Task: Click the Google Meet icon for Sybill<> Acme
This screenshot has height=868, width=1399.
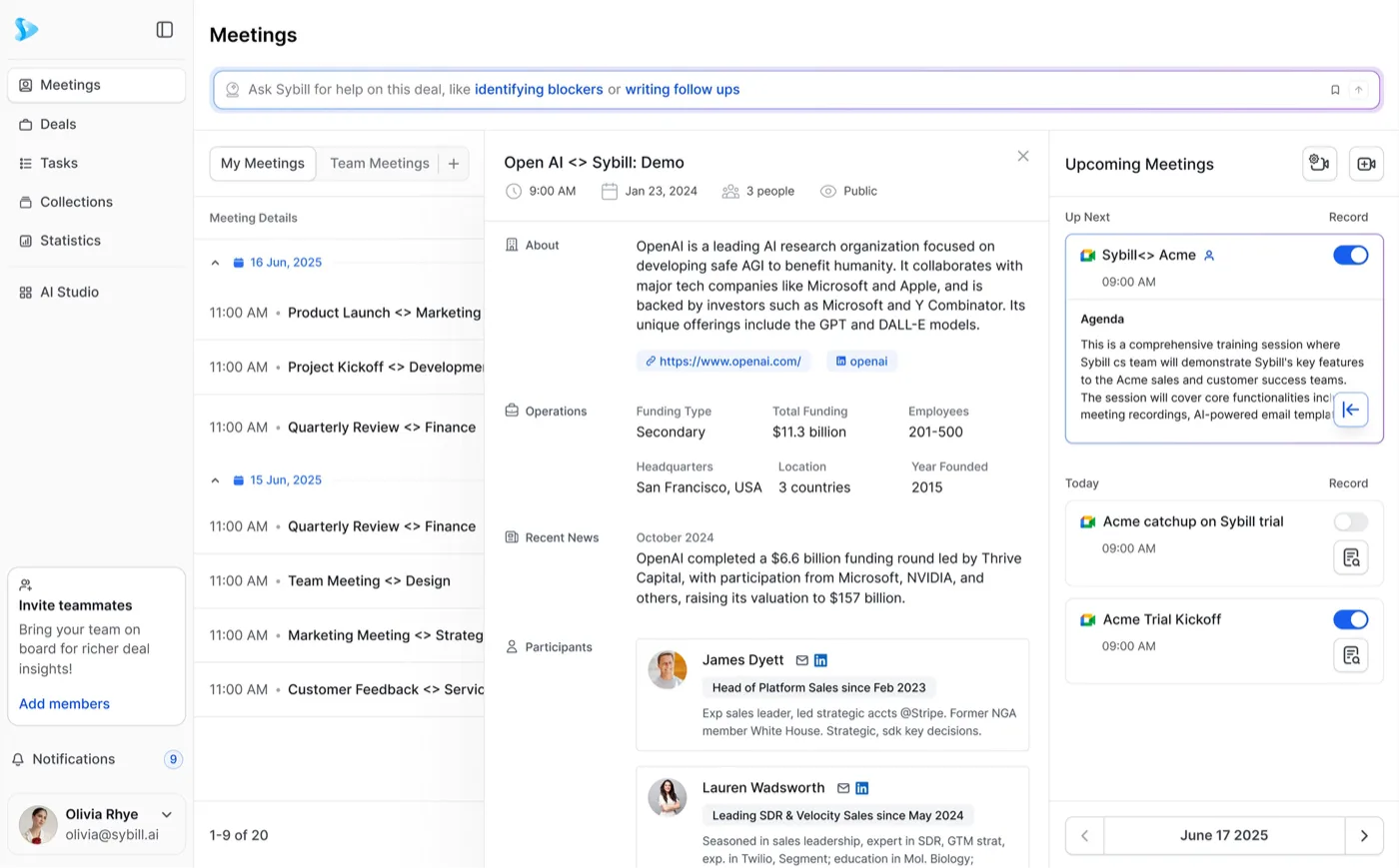Action: coord(1087,256)
